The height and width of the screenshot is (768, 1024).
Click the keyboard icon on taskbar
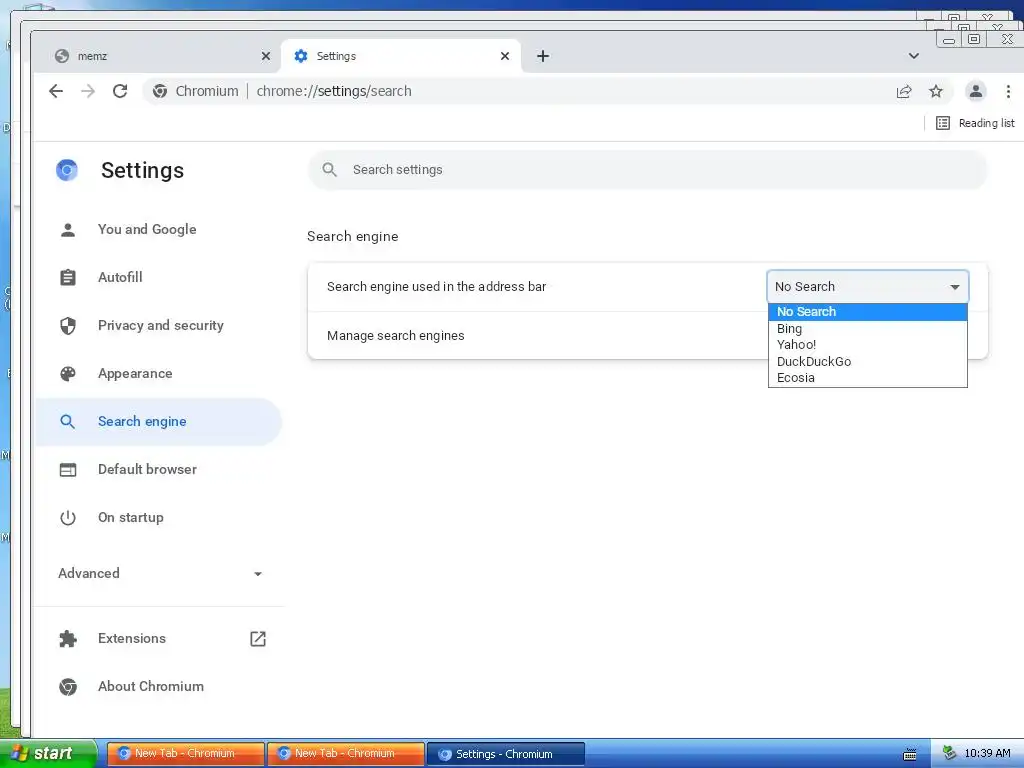(909, 754)
